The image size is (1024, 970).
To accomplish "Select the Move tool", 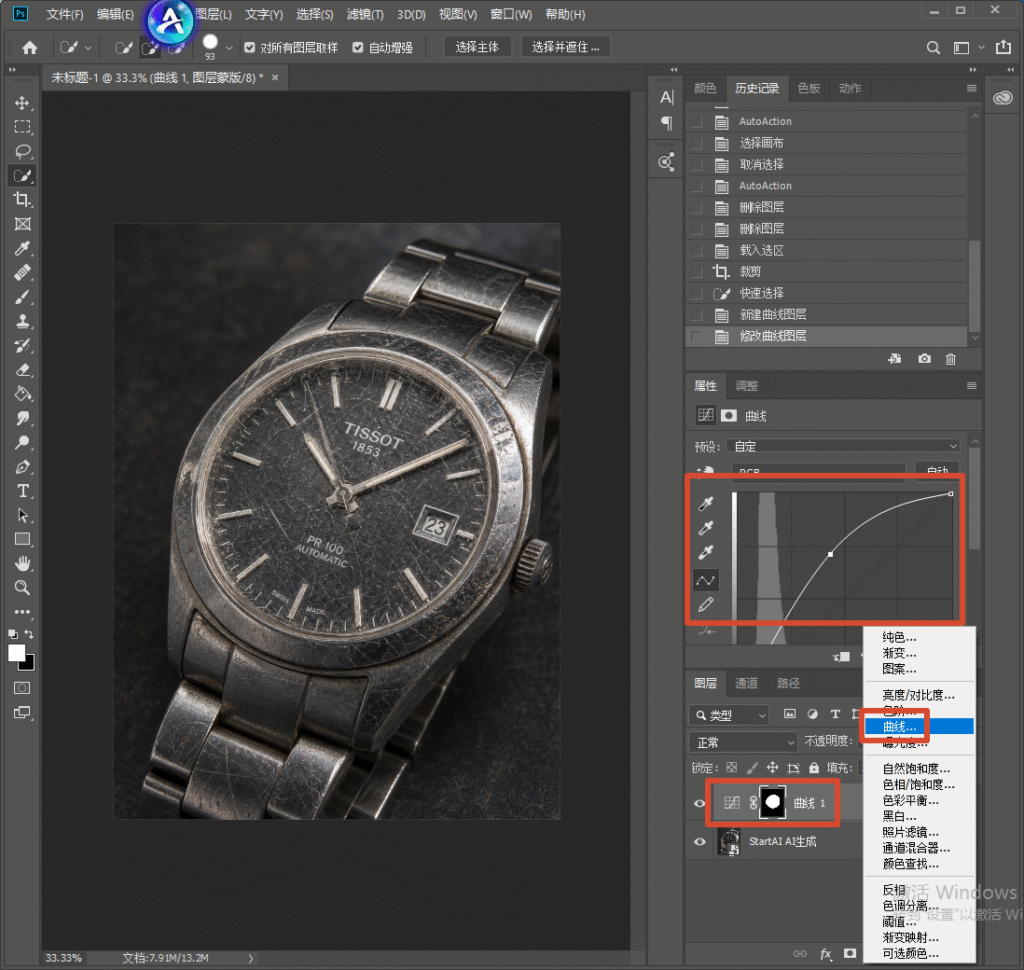I will (x=22, y=103).
